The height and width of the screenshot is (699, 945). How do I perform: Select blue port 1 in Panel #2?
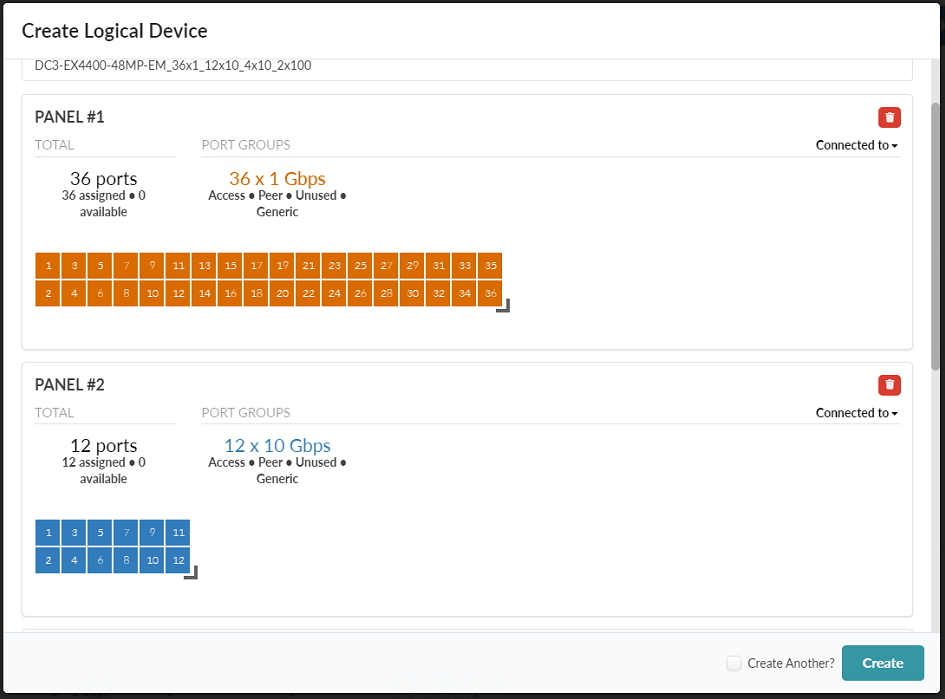click(48, 533)
